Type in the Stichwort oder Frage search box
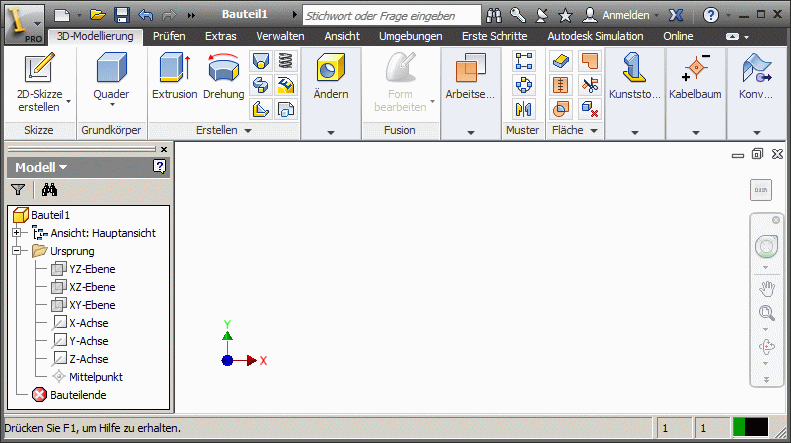Image resolution: width=791 pixels, height=443 pixels. click(378, 16)
